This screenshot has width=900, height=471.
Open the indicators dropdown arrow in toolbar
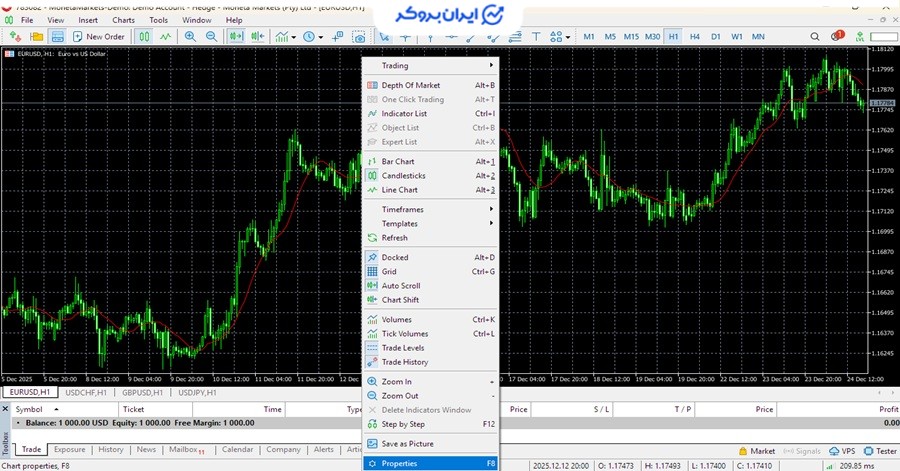296,37
